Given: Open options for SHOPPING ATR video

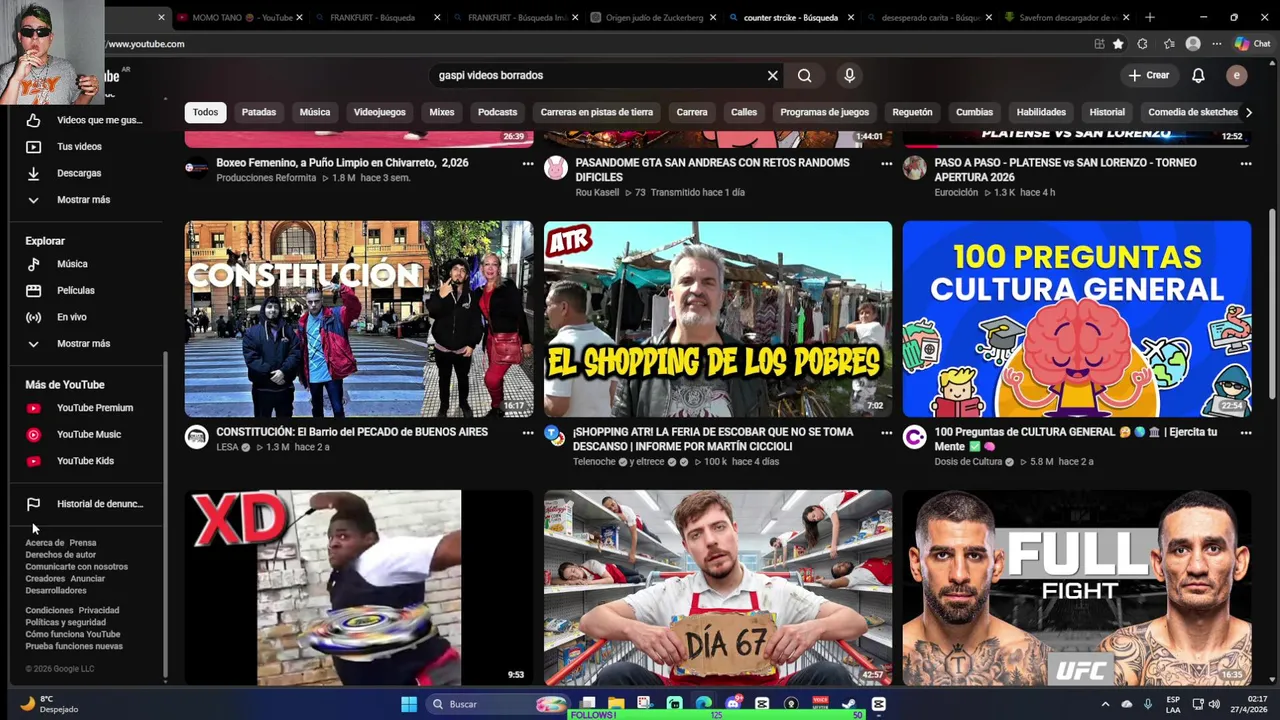Looking at the screenshot, I should (x=886, y=433).
